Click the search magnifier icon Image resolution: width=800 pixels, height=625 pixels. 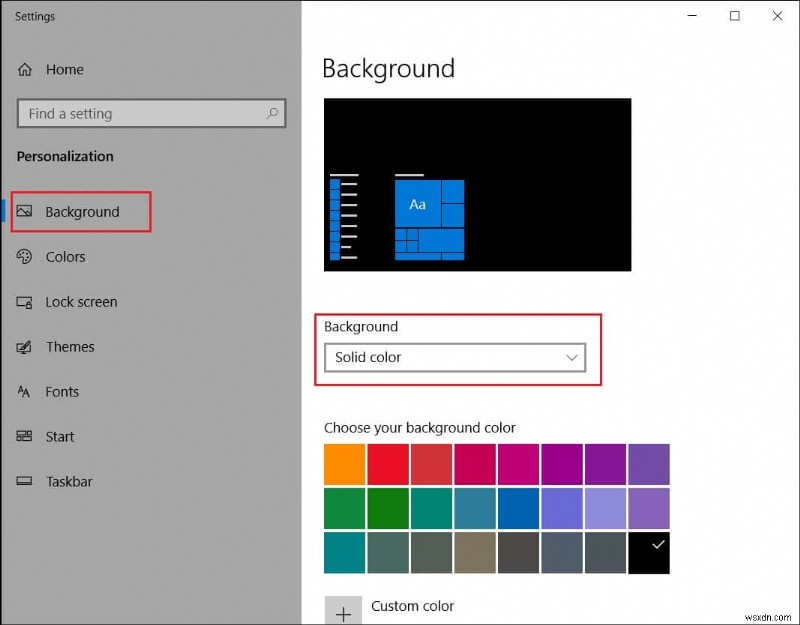pyautogui.click(x=272, y=113)
